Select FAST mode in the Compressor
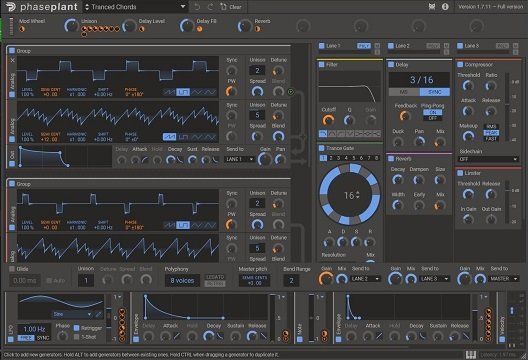 pyautogui.click(x=491, y=138)
